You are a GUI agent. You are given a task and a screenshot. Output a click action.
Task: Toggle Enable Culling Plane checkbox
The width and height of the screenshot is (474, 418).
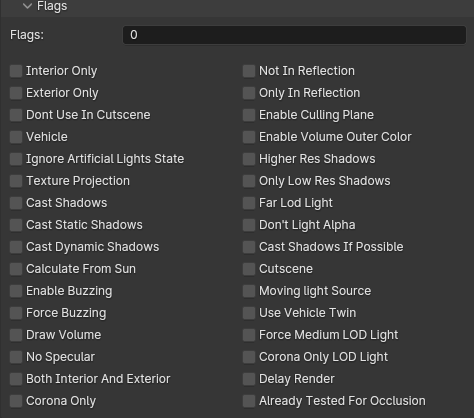(x=249, y=115)
